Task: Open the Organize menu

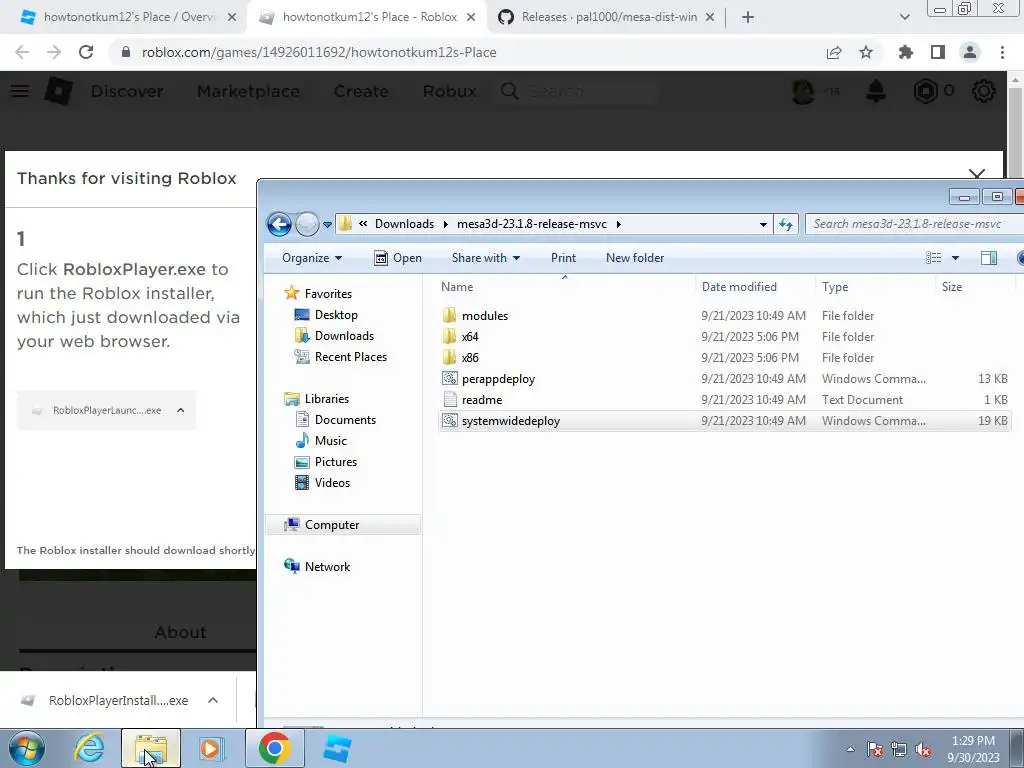Action: (x=312, y=258)
